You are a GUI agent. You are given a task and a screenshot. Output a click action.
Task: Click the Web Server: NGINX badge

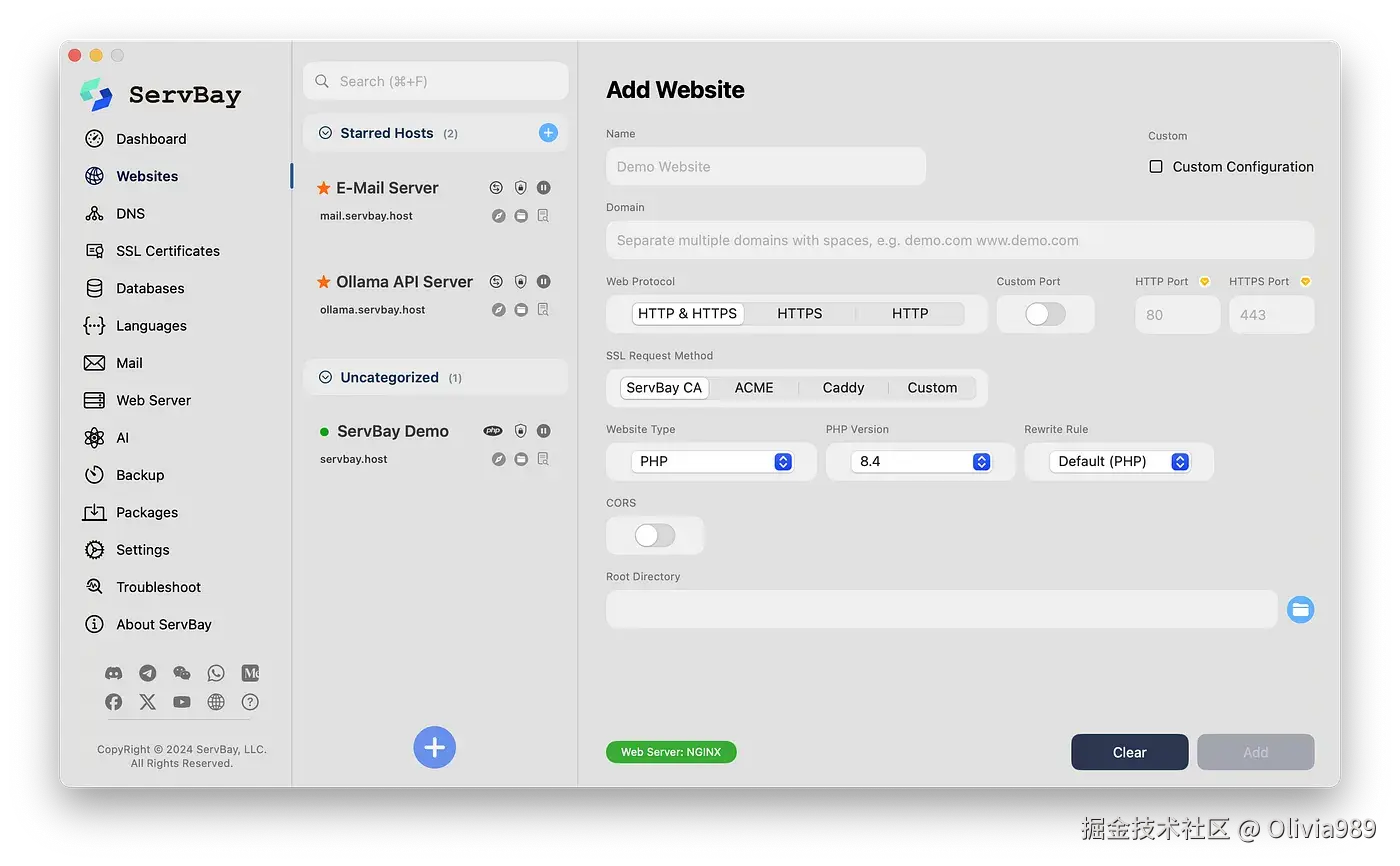671,752
